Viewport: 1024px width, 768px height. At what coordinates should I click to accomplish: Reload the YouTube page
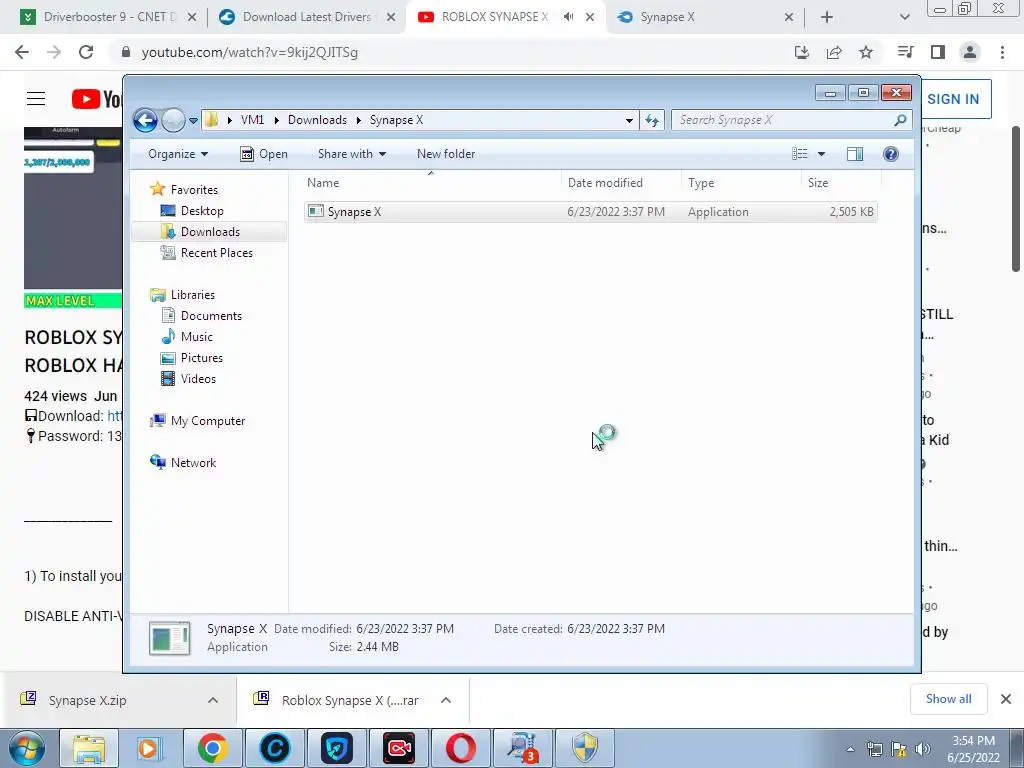86,52
